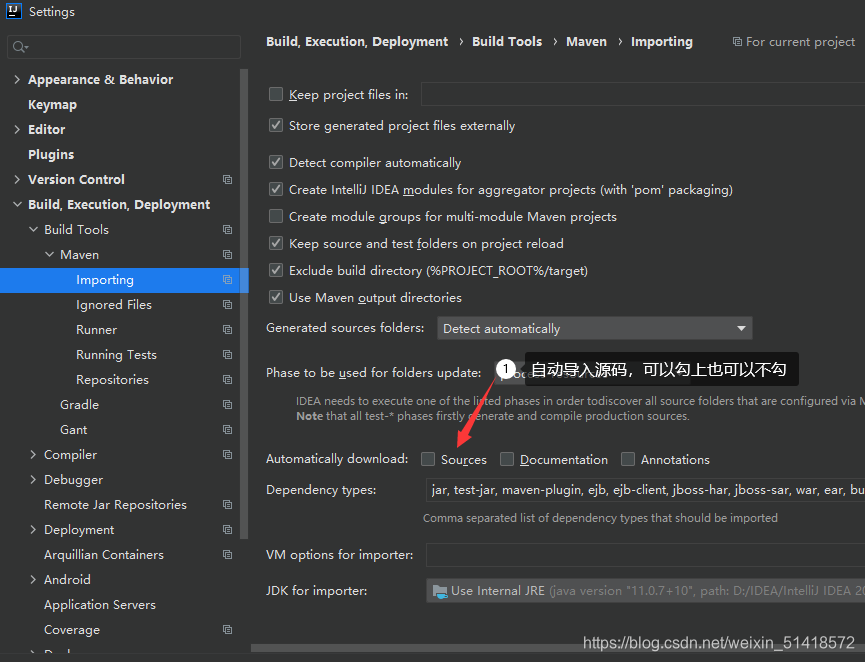Click the settings search input field

click(124, 47)
